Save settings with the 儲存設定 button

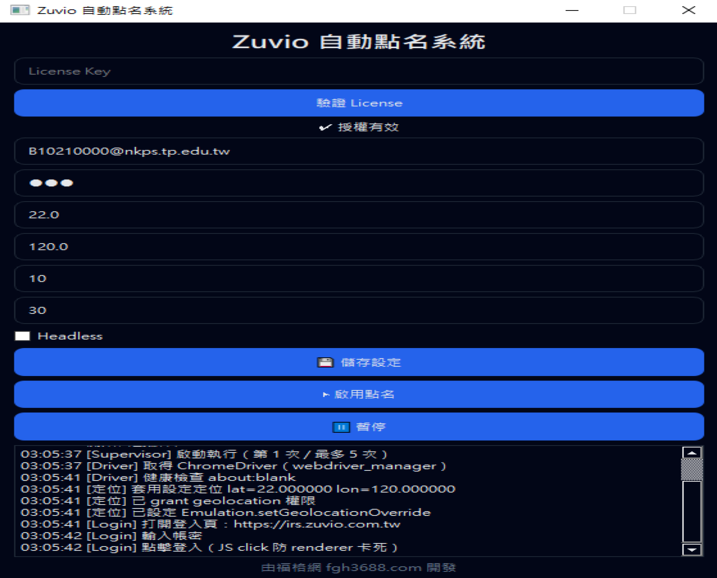click(x=358, y=362)
